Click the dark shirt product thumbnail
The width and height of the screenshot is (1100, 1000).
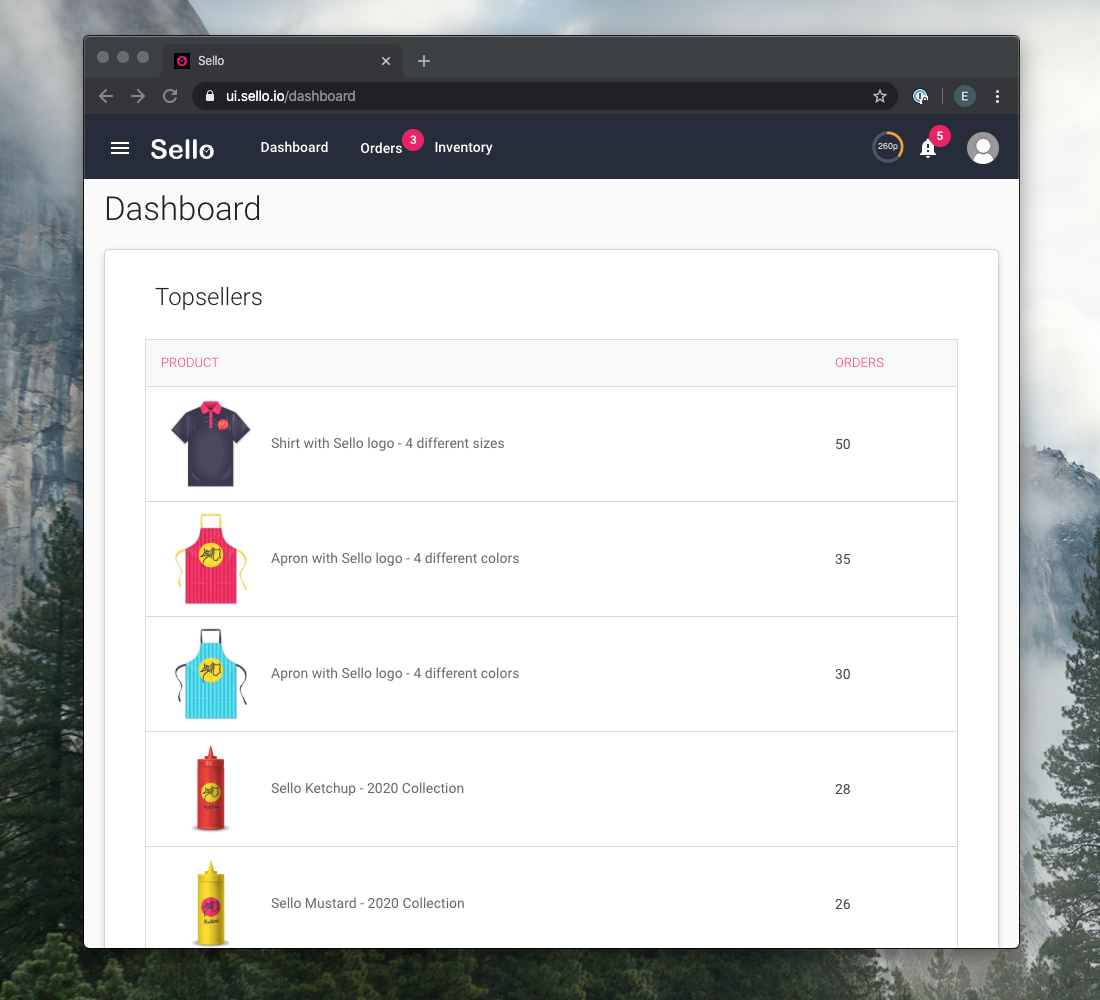click(210, 444)
